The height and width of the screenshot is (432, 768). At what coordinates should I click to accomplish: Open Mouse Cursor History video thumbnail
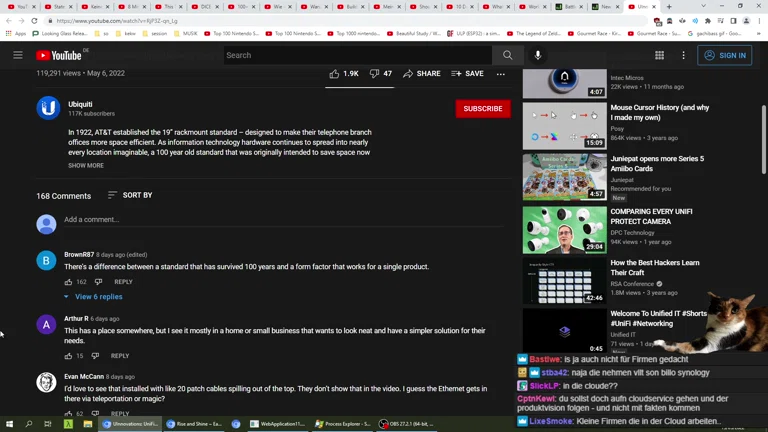(x=564, y=125)
